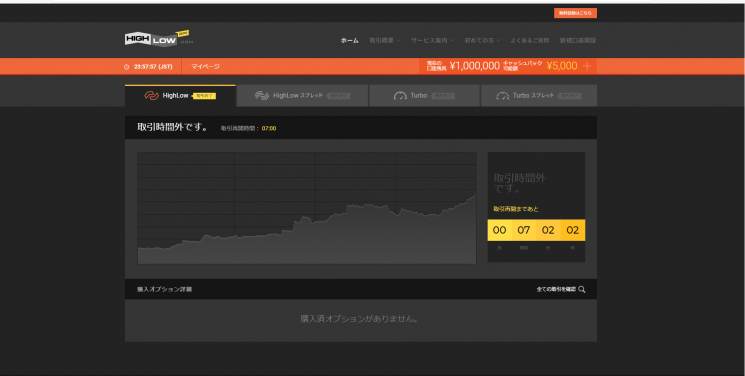Click the Turbo スプレッド gauge icon
The image size is (745, 376).
[x=502, y=96]
